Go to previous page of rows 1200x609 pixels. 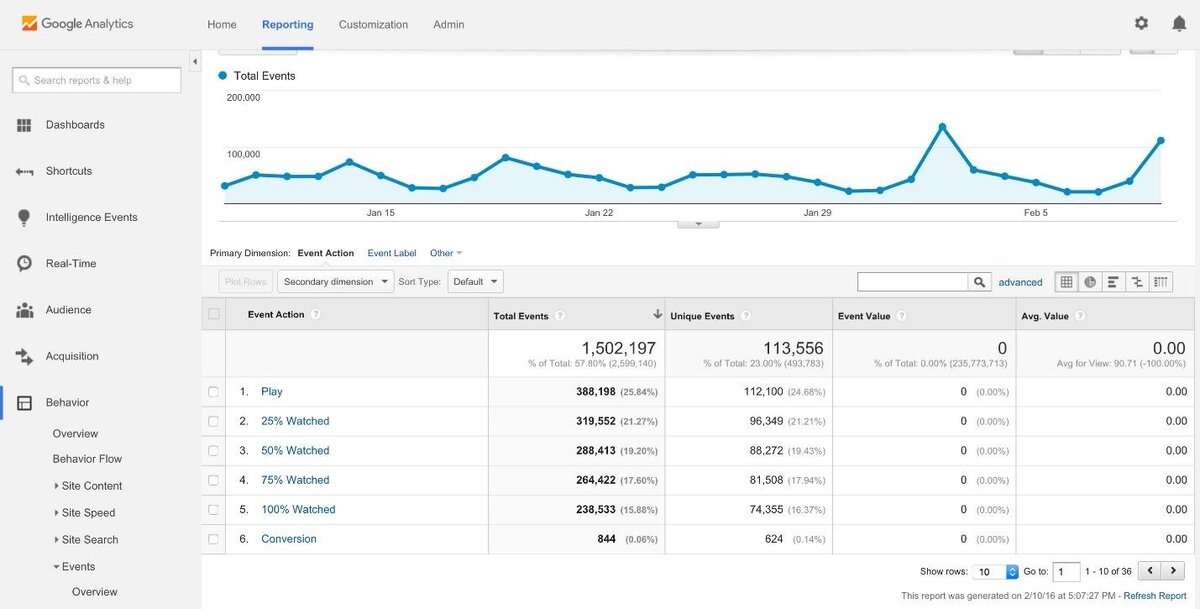[x=1149, y=571]
